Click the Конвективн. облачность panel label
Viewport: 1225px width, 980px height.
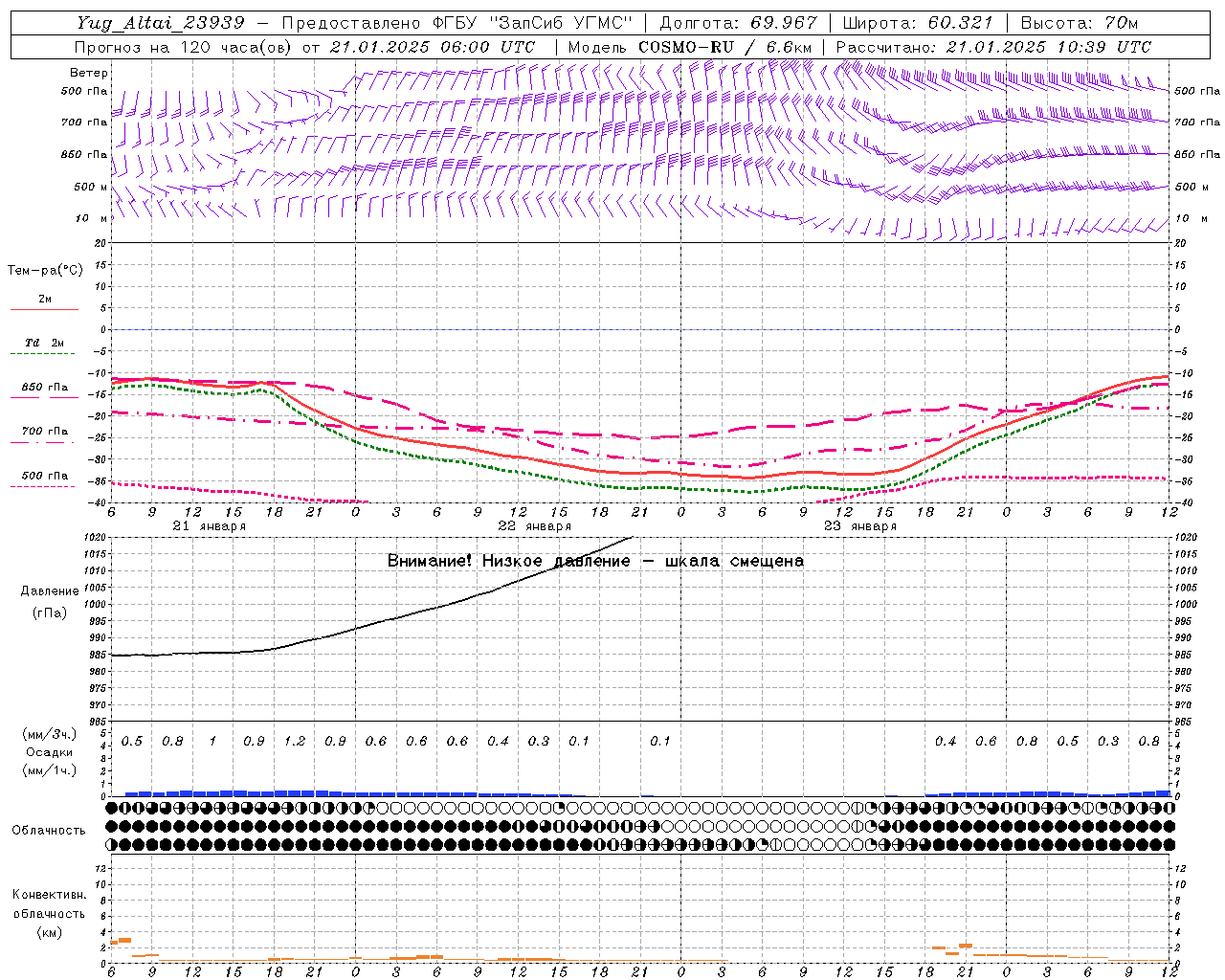[49, 904]
